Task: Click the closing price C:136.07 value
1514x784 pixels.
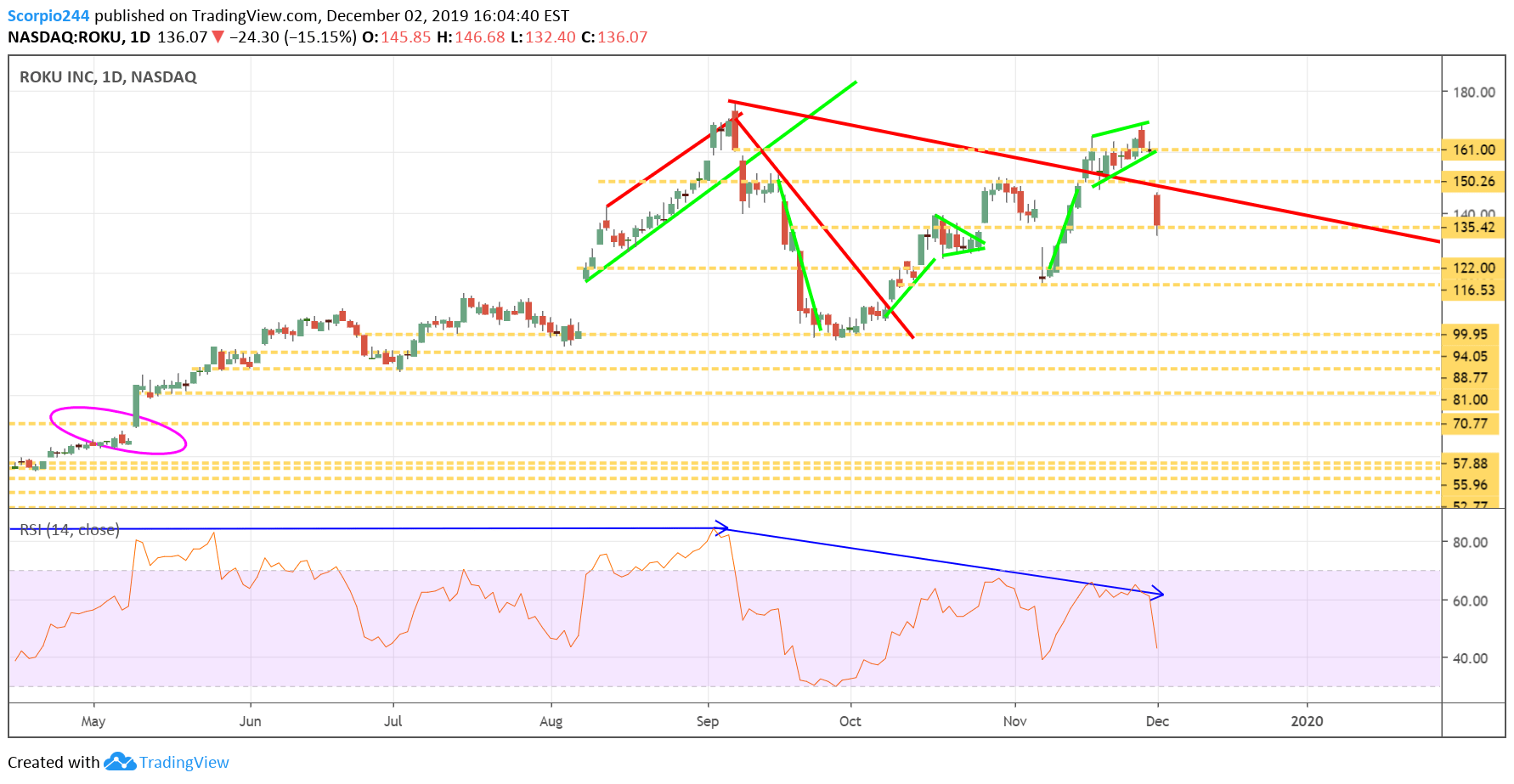Action: click(614, 37)
